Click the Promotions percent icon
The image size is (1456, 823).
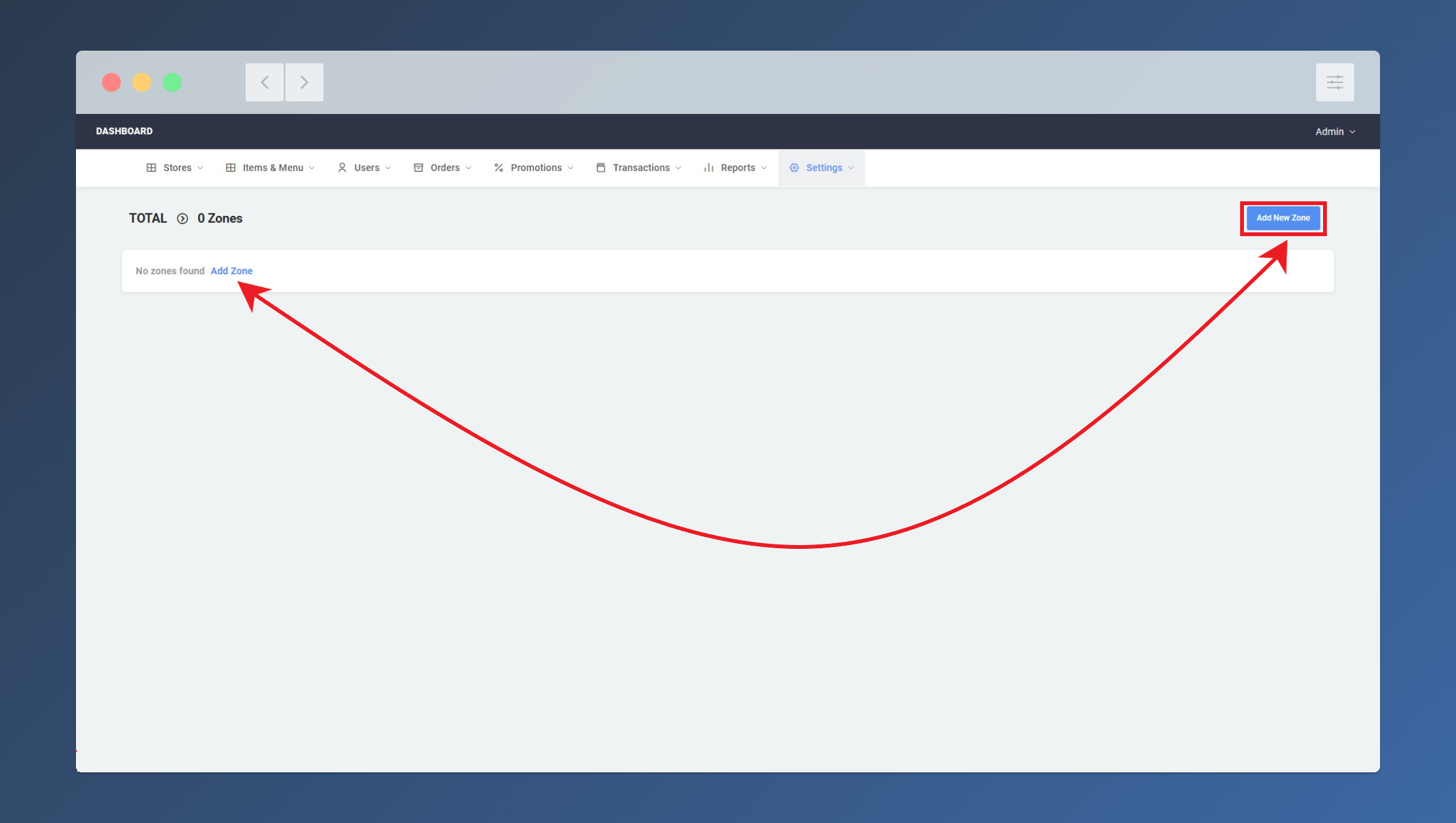coord(499,168)
